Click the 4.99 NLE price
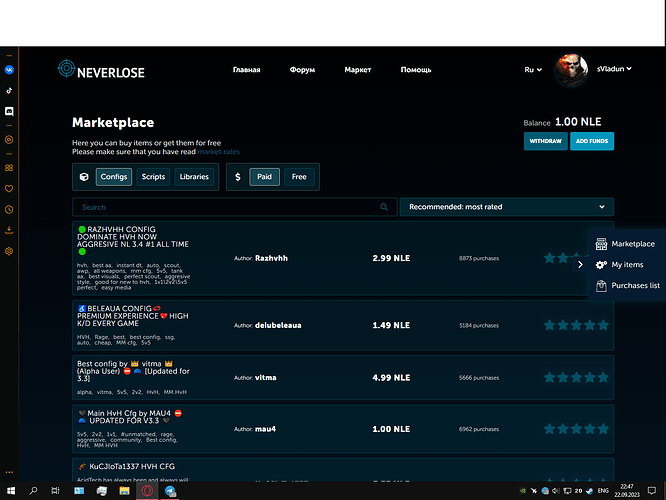The height and width of the screenshot is (500, 666). tap(391, 378)
